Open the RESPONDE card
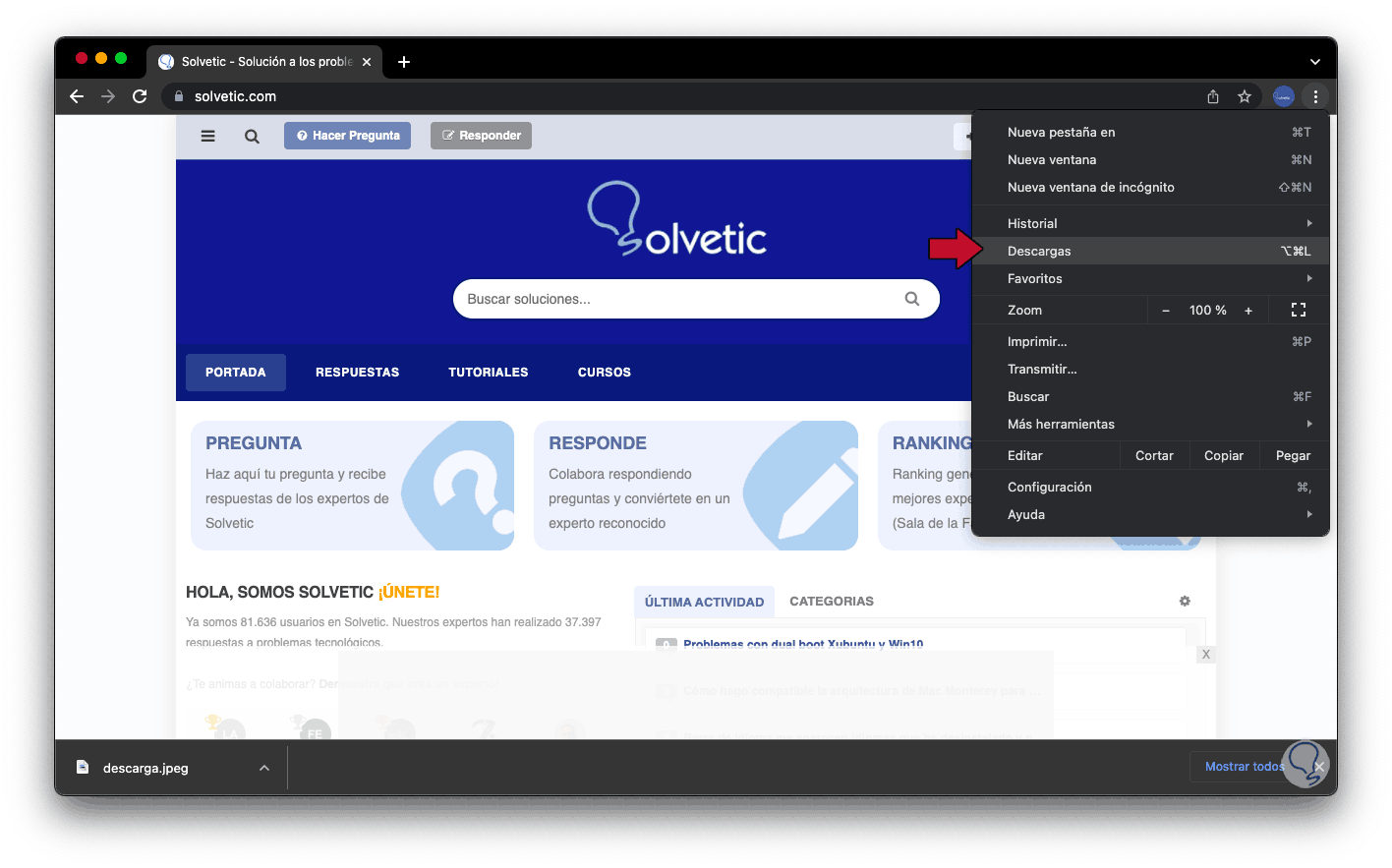The height and width of the screenshot is (868, 1392). tap(696, 486)
